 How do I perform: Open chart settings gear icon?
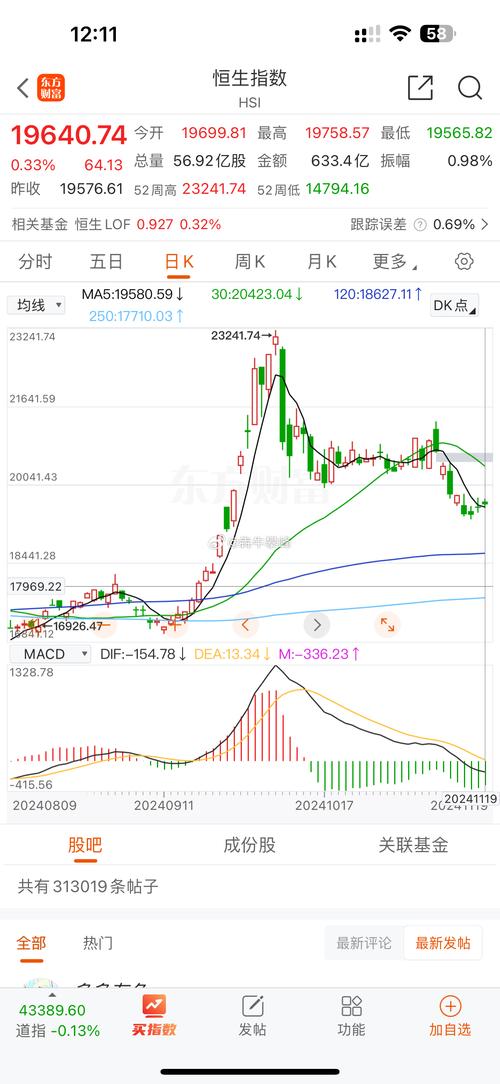click(464, 261)
